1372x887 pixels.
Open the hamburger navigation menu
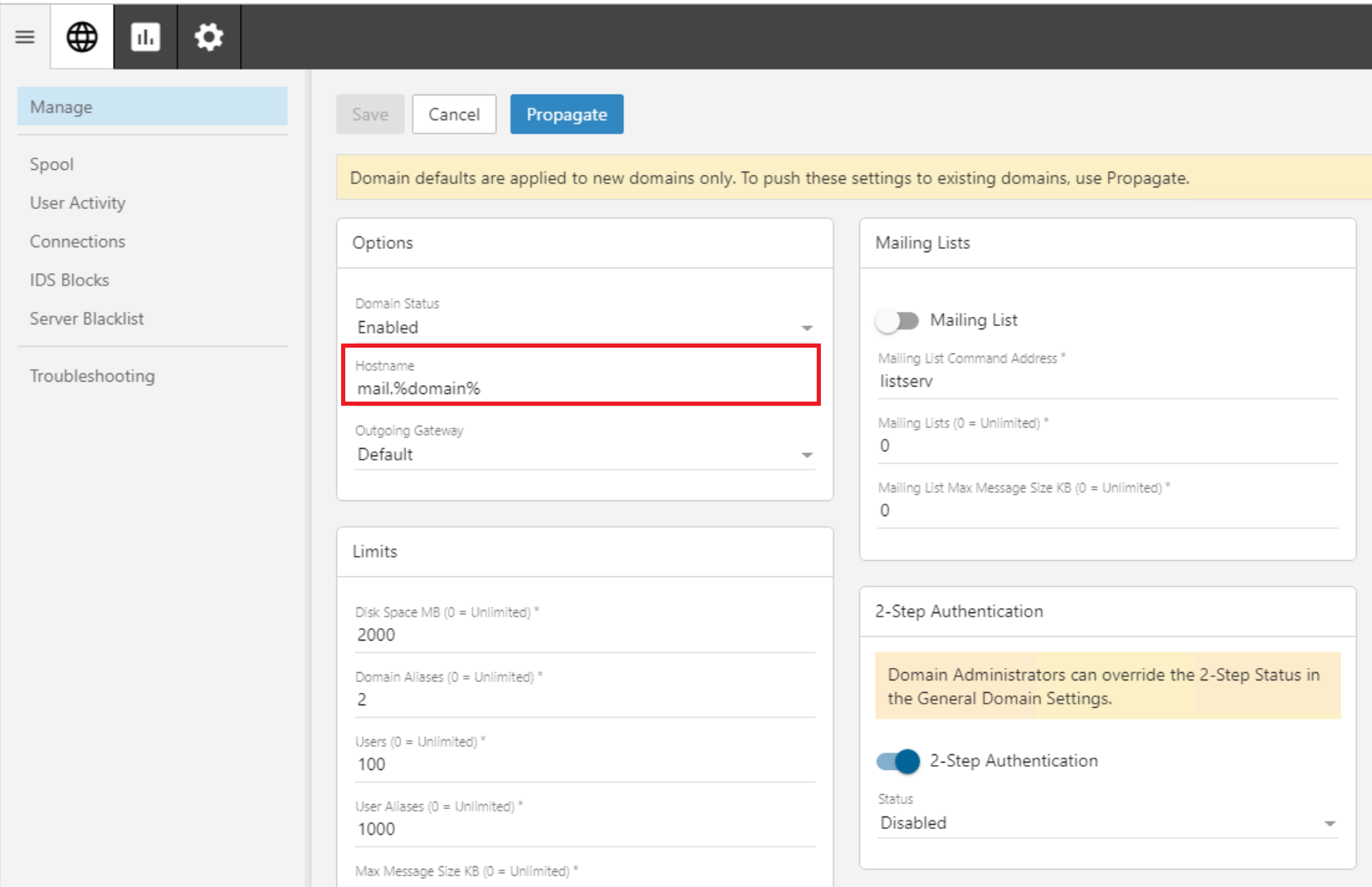click(25, 37)
